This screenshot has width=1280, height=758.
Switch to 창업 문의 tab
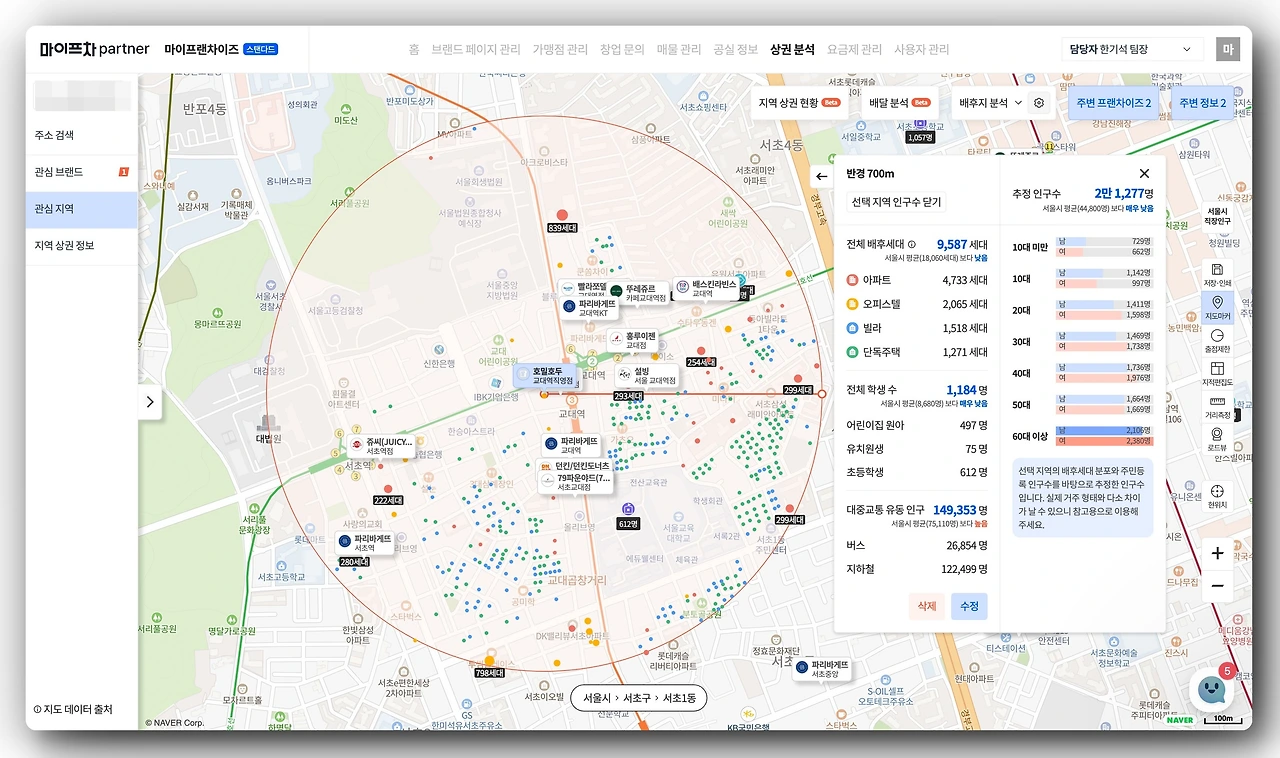(x=622, y=49)
